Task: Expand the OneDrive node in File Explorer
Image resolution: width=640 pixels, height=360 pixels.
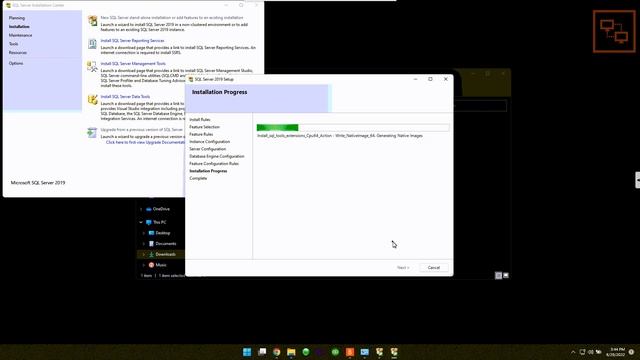Action: 141,209
